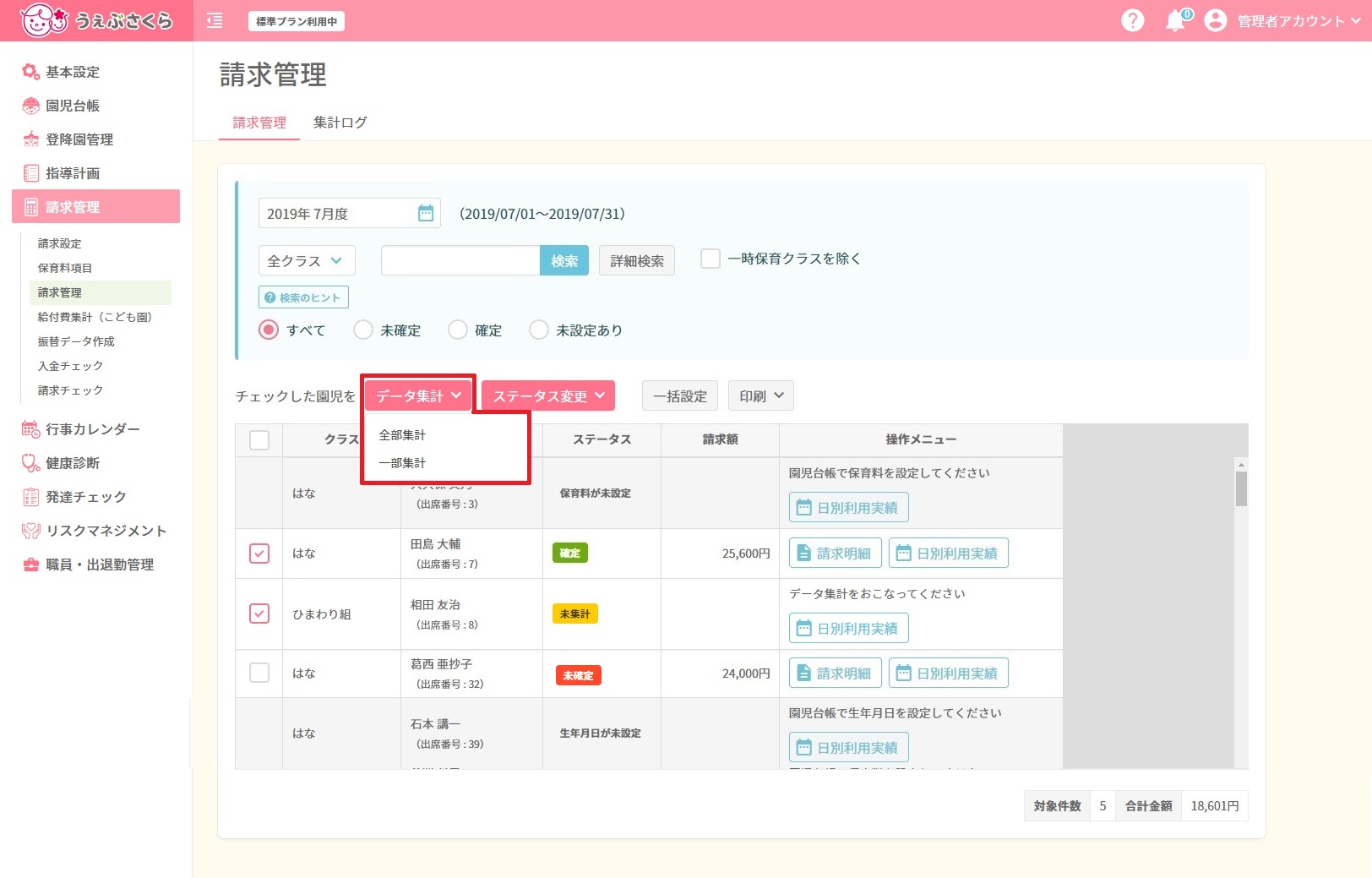Choose 一部集計 from the menu

coord(402,463)
